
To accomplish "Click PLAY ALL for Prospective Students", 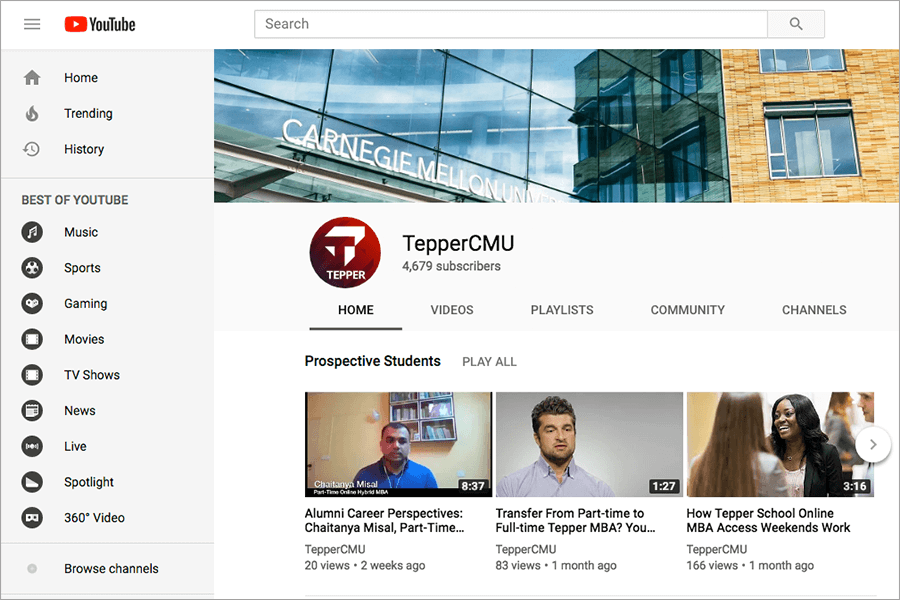I will (490, 362).
